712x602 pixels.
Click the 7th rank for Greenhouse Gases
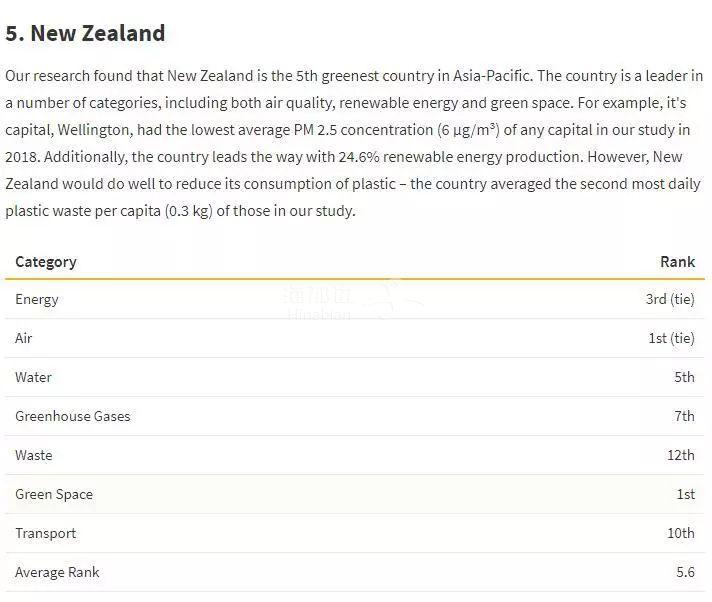pyautogui.click(x=684, y=416)
